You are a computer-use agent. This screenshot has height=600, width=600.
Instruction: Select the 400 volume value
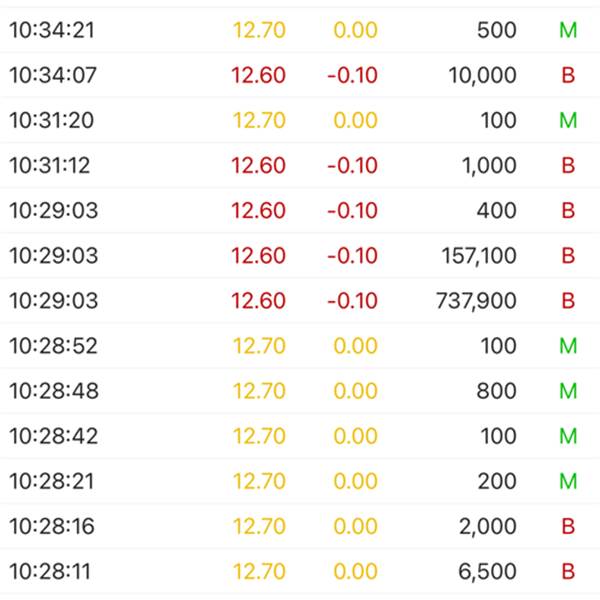(x=497, y=210)
